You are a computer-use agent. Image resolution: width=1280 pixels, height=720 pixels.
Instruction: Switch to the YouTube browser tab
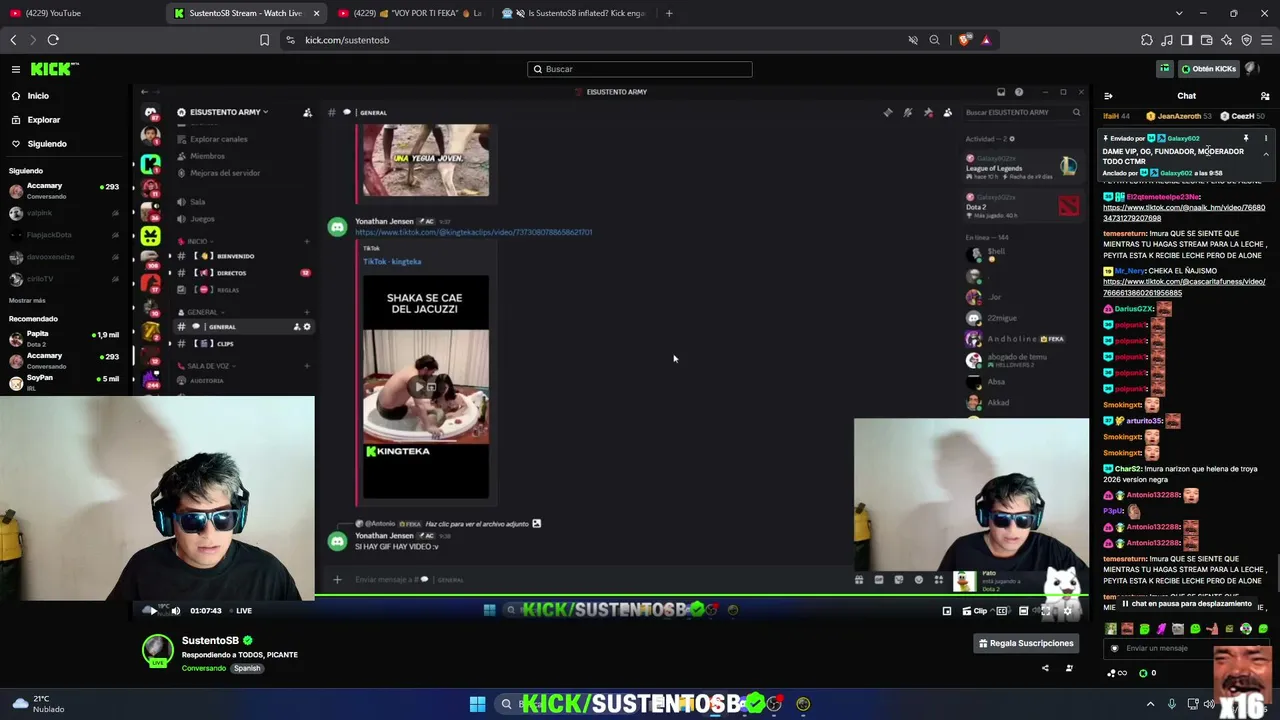click(82, 13)
